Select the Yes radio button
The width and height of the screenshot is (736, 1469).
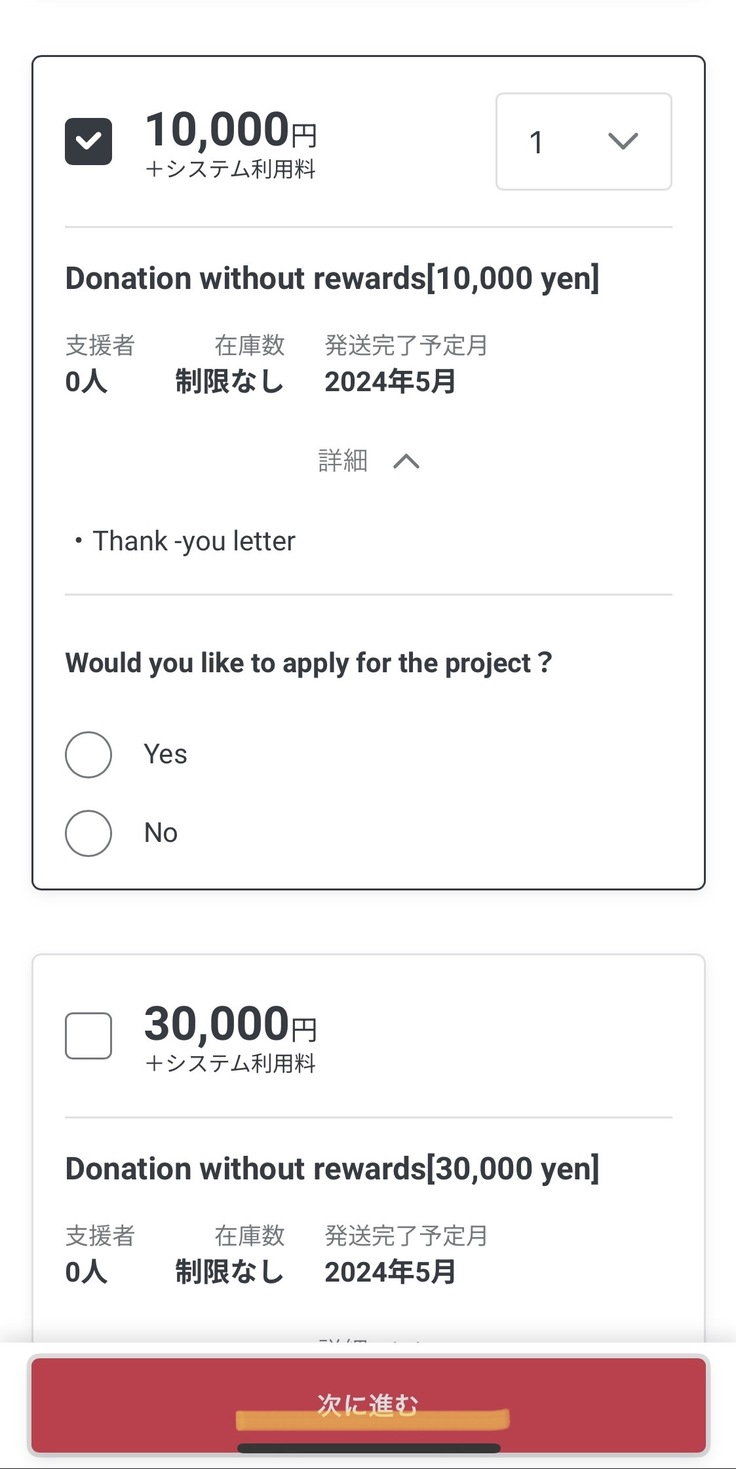[x=88, y=754]
